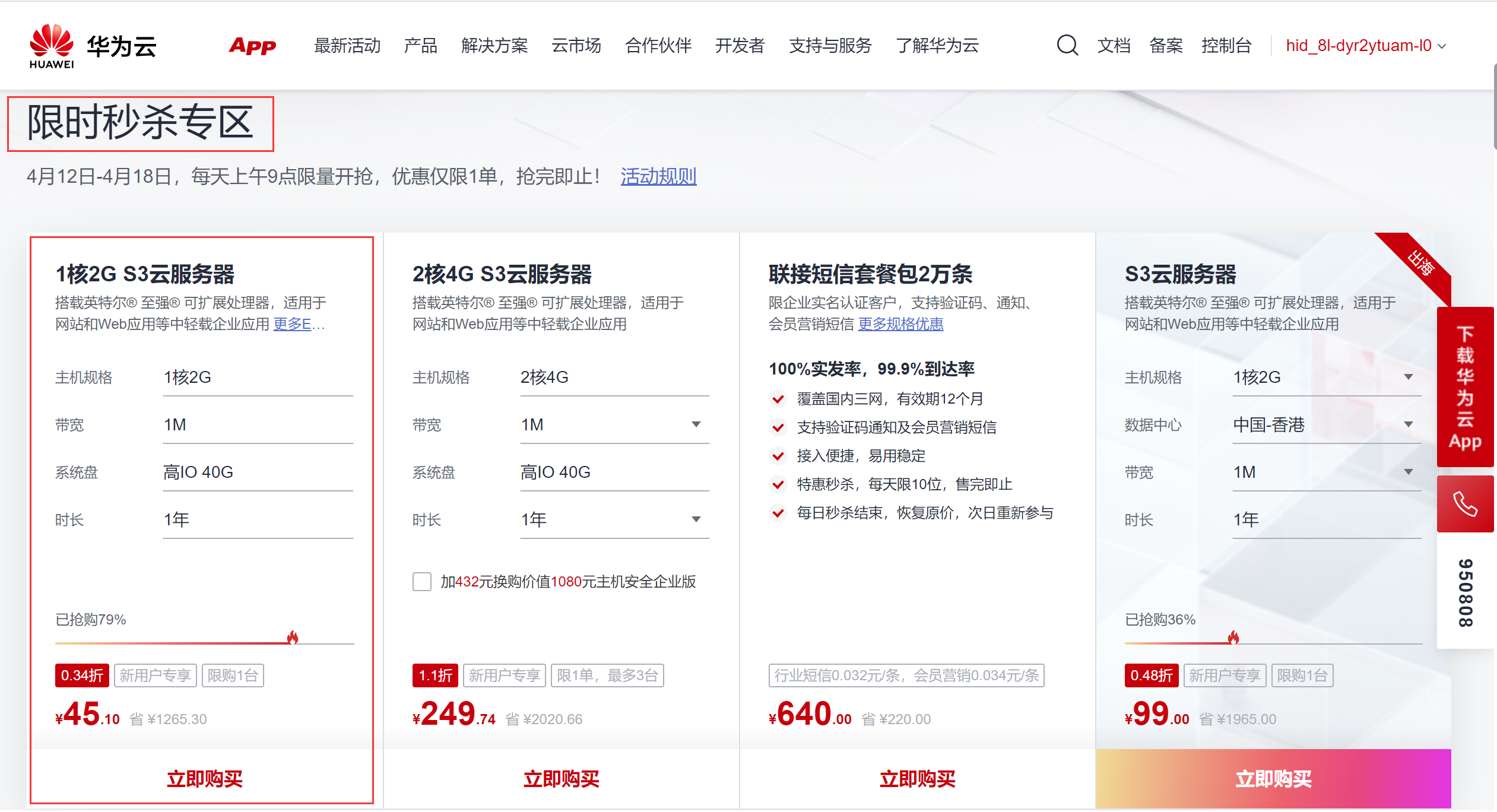Click the 活动规则 link
The height and width of the screenshot is (812, 1497).
(x=658, y=176)
